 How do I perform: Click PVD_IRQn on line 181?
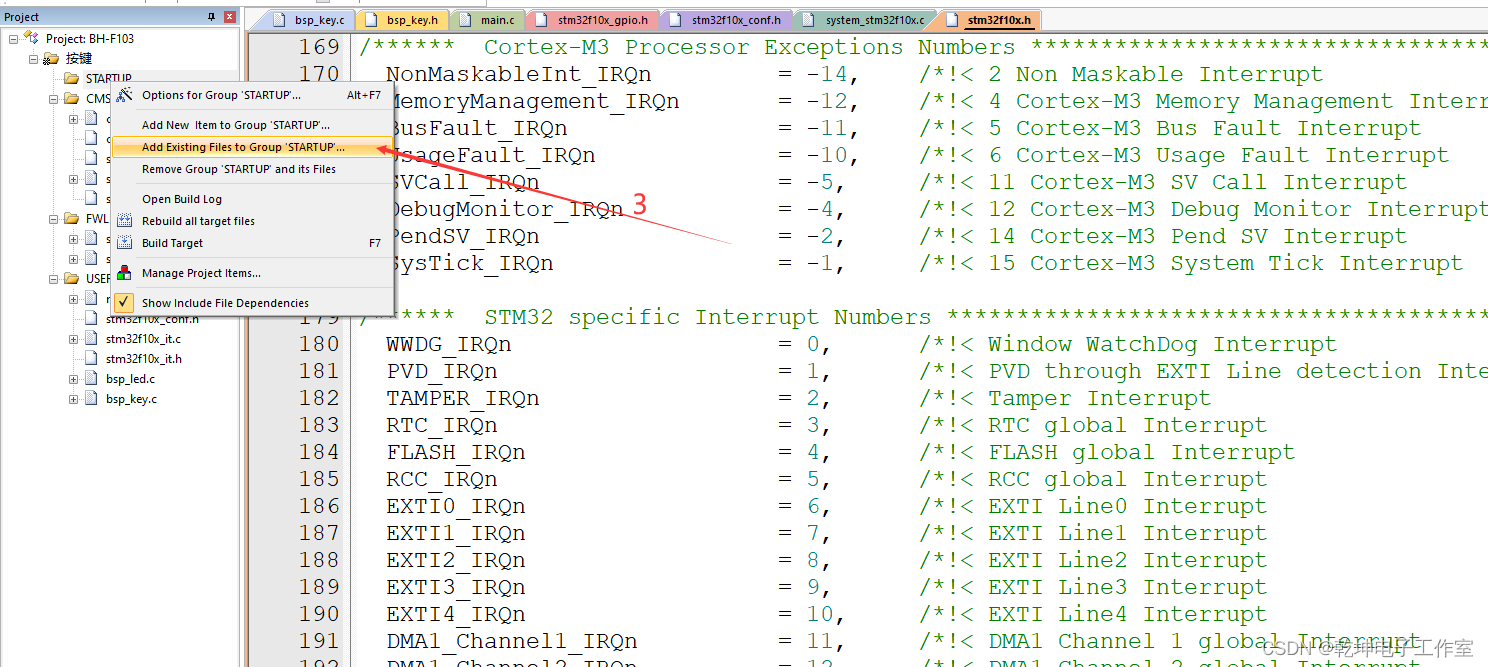click(442, 371)
